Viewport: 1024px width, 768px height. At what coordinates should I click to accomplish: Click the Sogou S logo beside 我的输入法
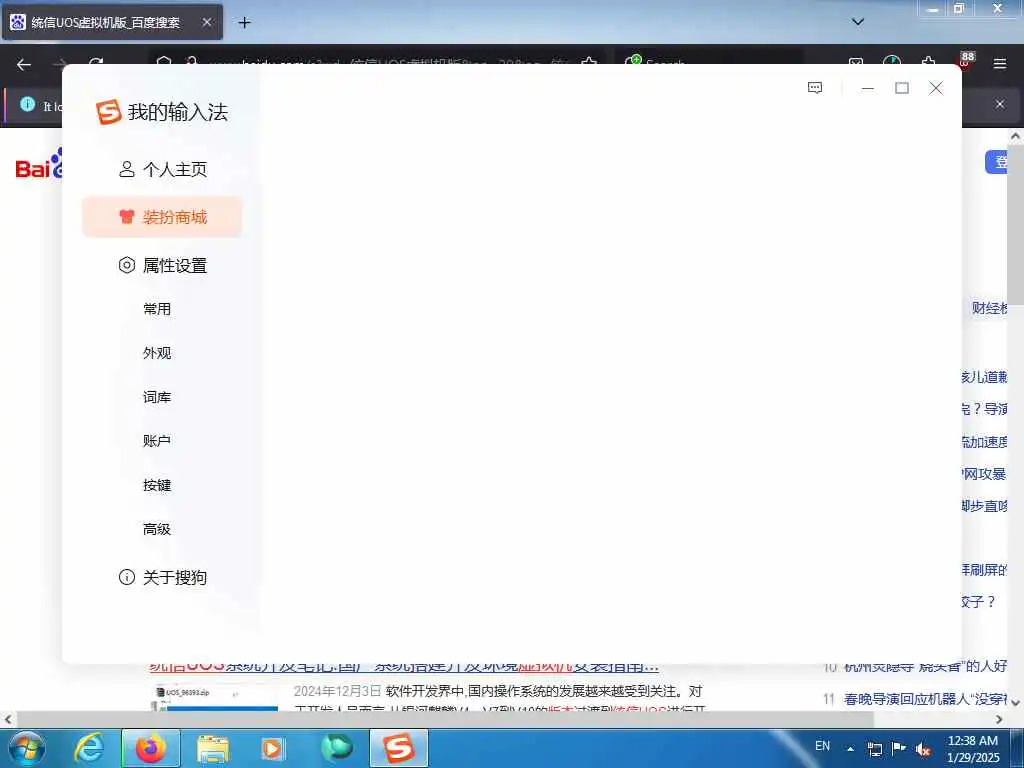109,112
